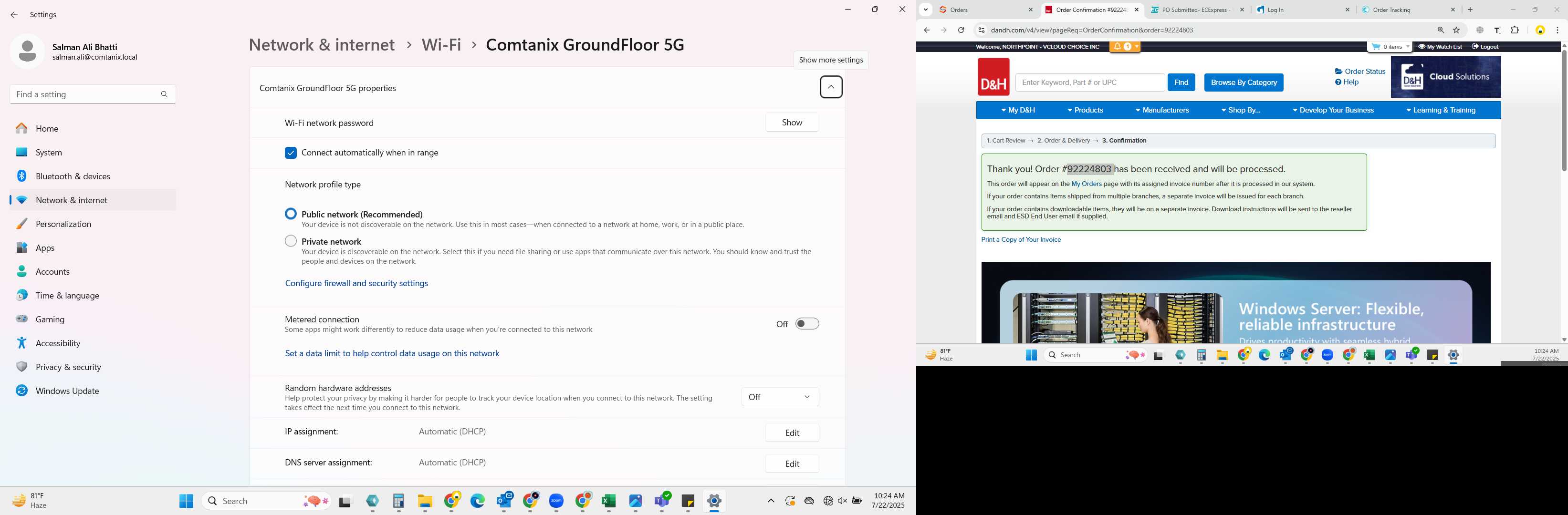Open Windows Update settings
The image size is (1568, 515).
pos(93,391)
